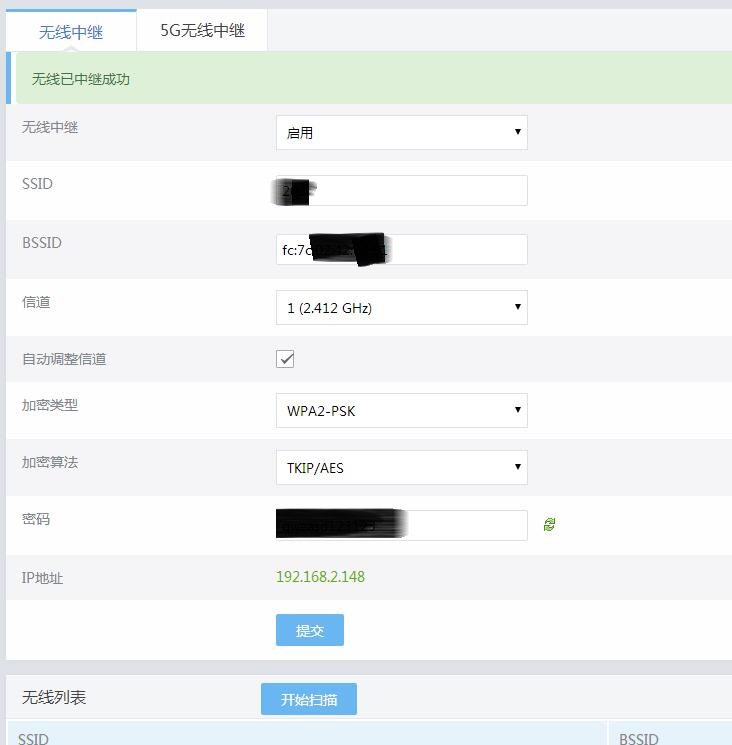Click the SSID input field
Viewport: 732px width, 745px height.
(401, 191)
